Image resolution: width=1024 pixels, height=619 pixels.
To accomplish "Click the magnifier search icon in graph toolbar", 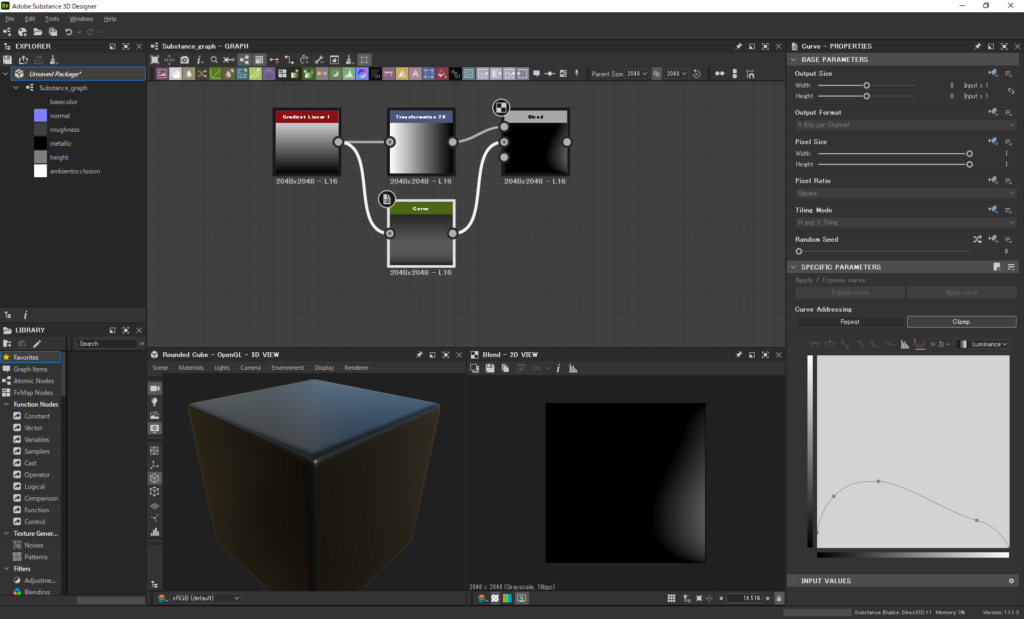I will (x=214, y=59).
